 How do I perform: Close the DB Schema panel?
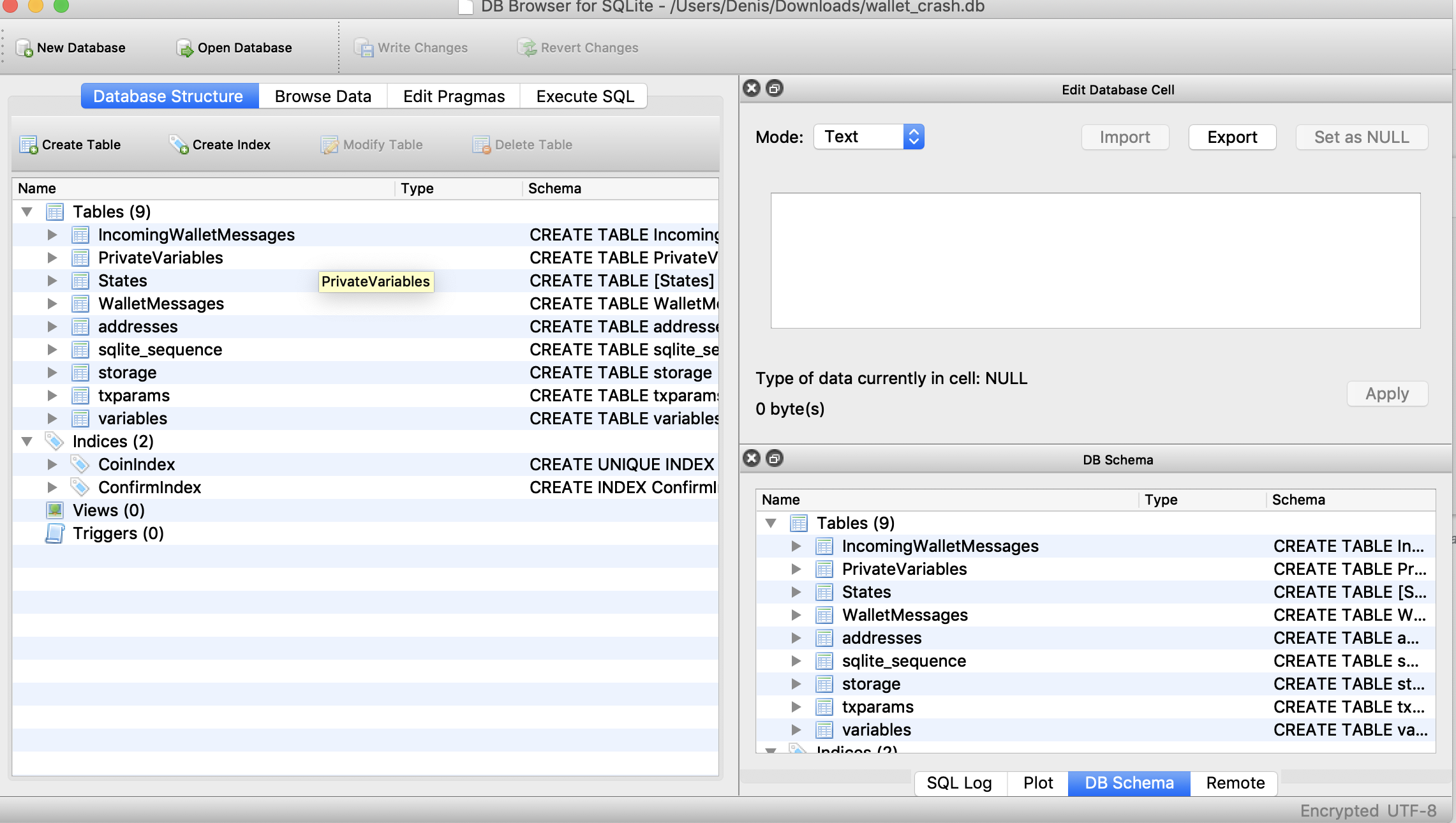coord(752,459)
